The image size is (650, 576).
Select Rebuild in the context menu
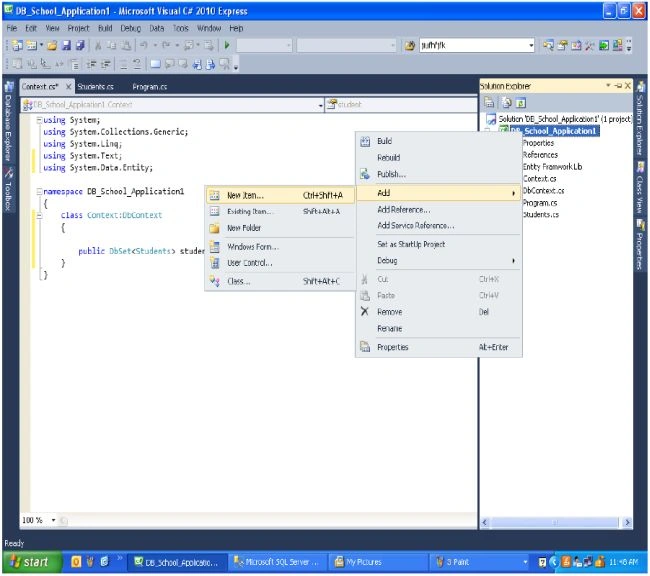[x=439, y=158]
